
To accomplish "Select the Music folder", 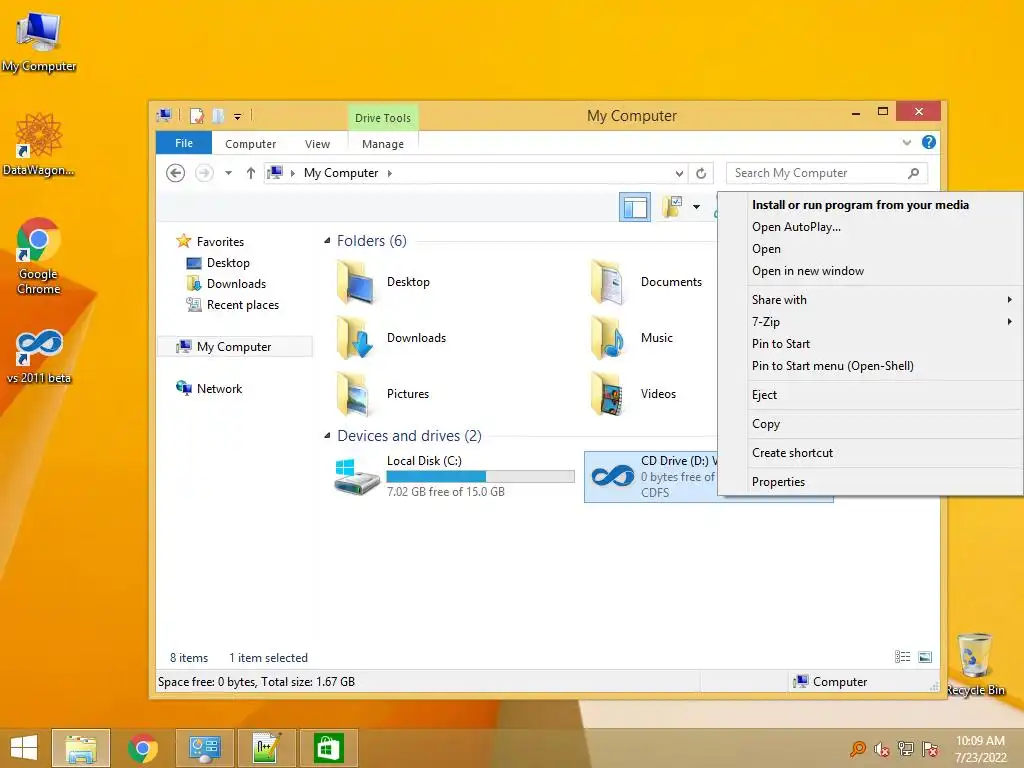I will (x=632, y=338).
